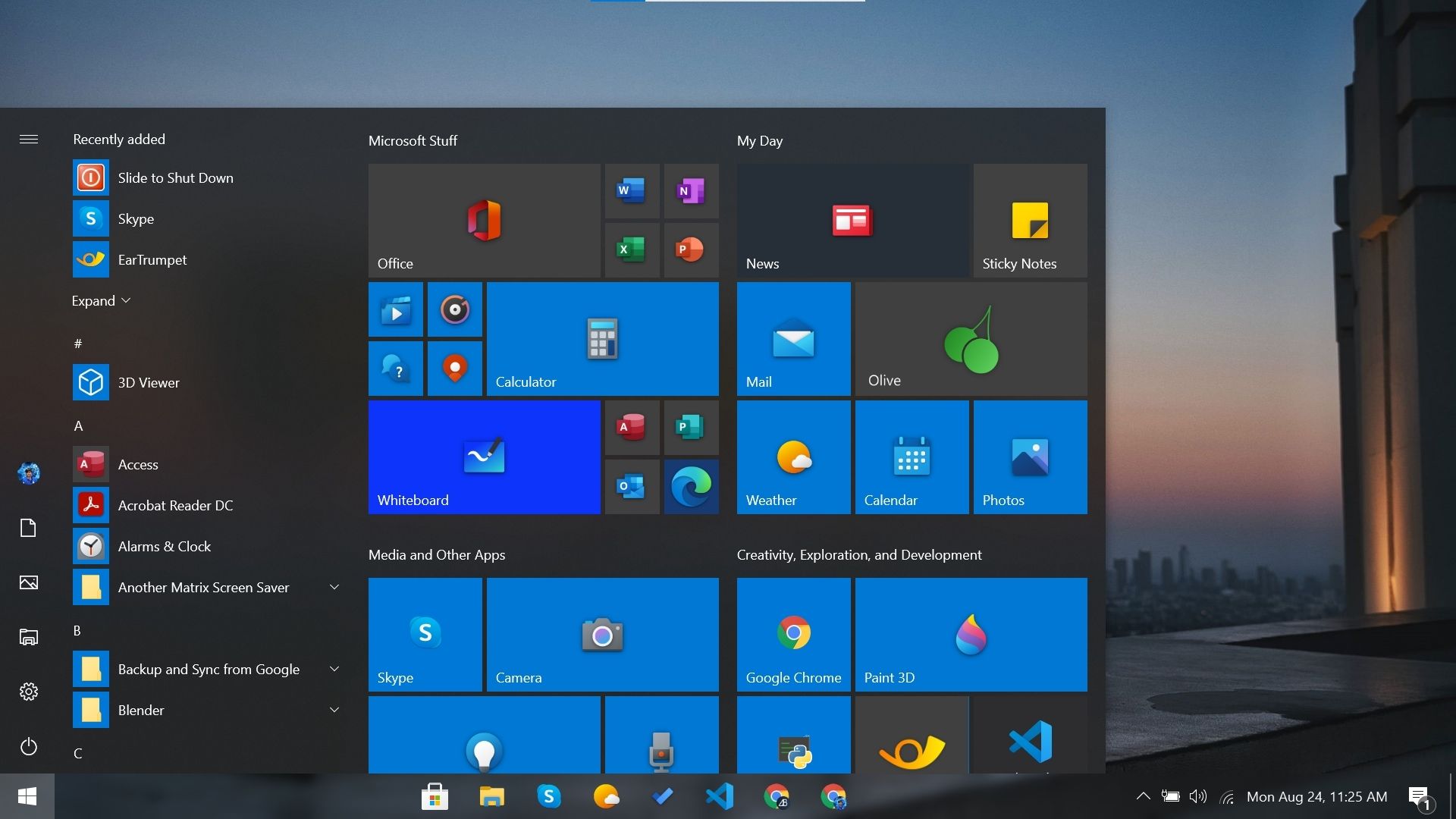Expand the Another Matrix Screen Saver folder
Image resolution: width=1456 pixels, height=819 pixels.
pyautogui.click(x=334, y=587)
